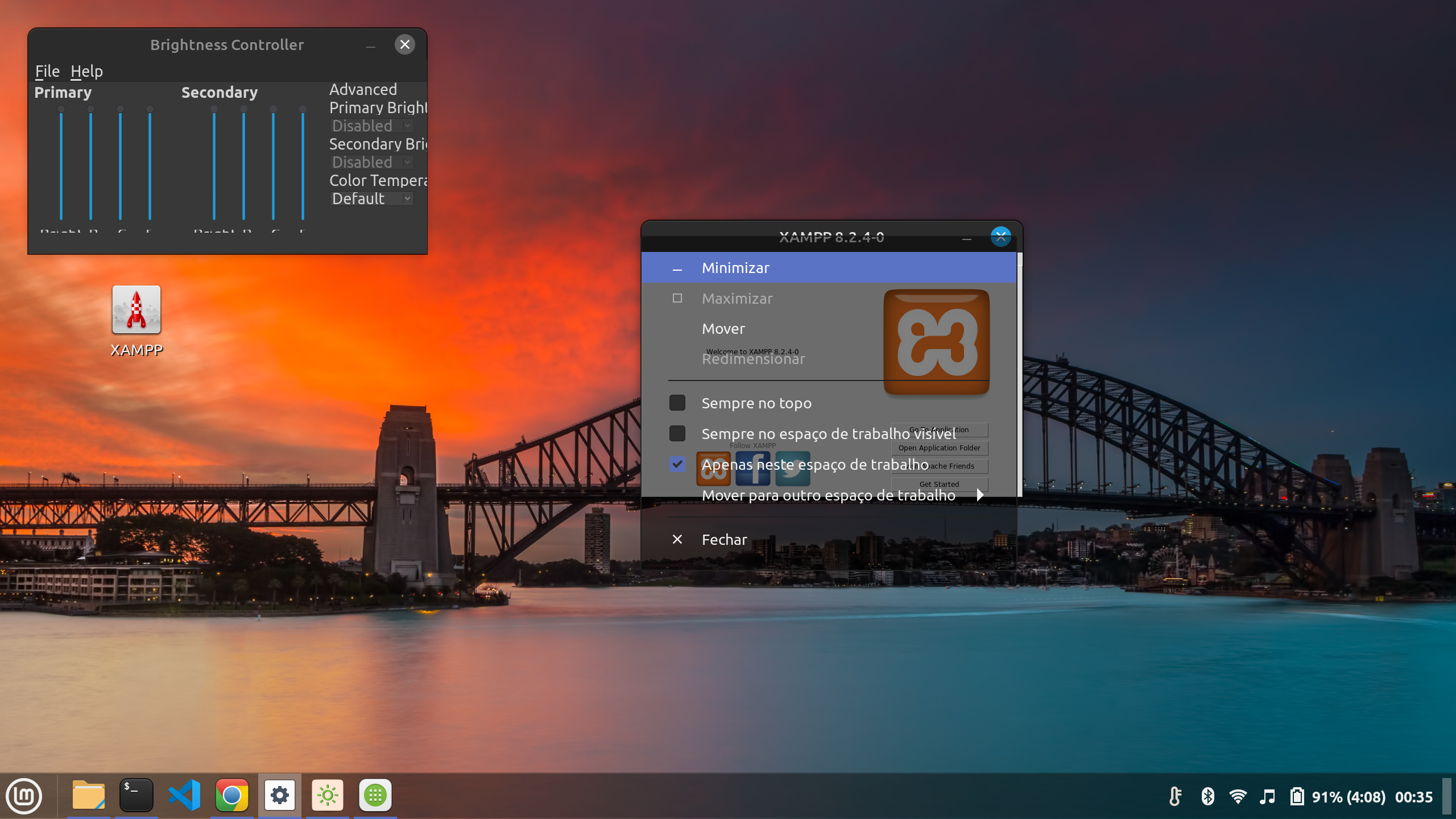Adjust the fourth Primary slider
Viewport: 1456px width, 819px height.
(x=150, y=164)
